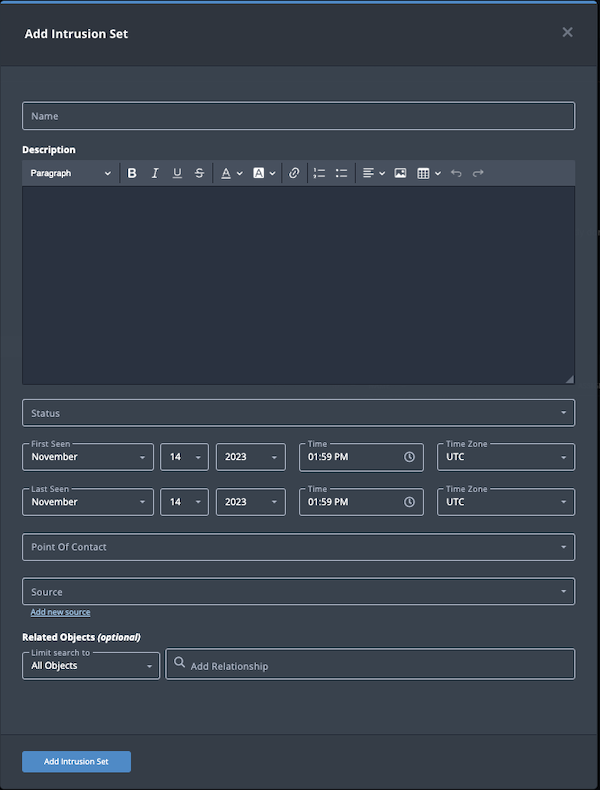Redo the last edit
Viewport: 600px width, 790px height.
(478, 173)
